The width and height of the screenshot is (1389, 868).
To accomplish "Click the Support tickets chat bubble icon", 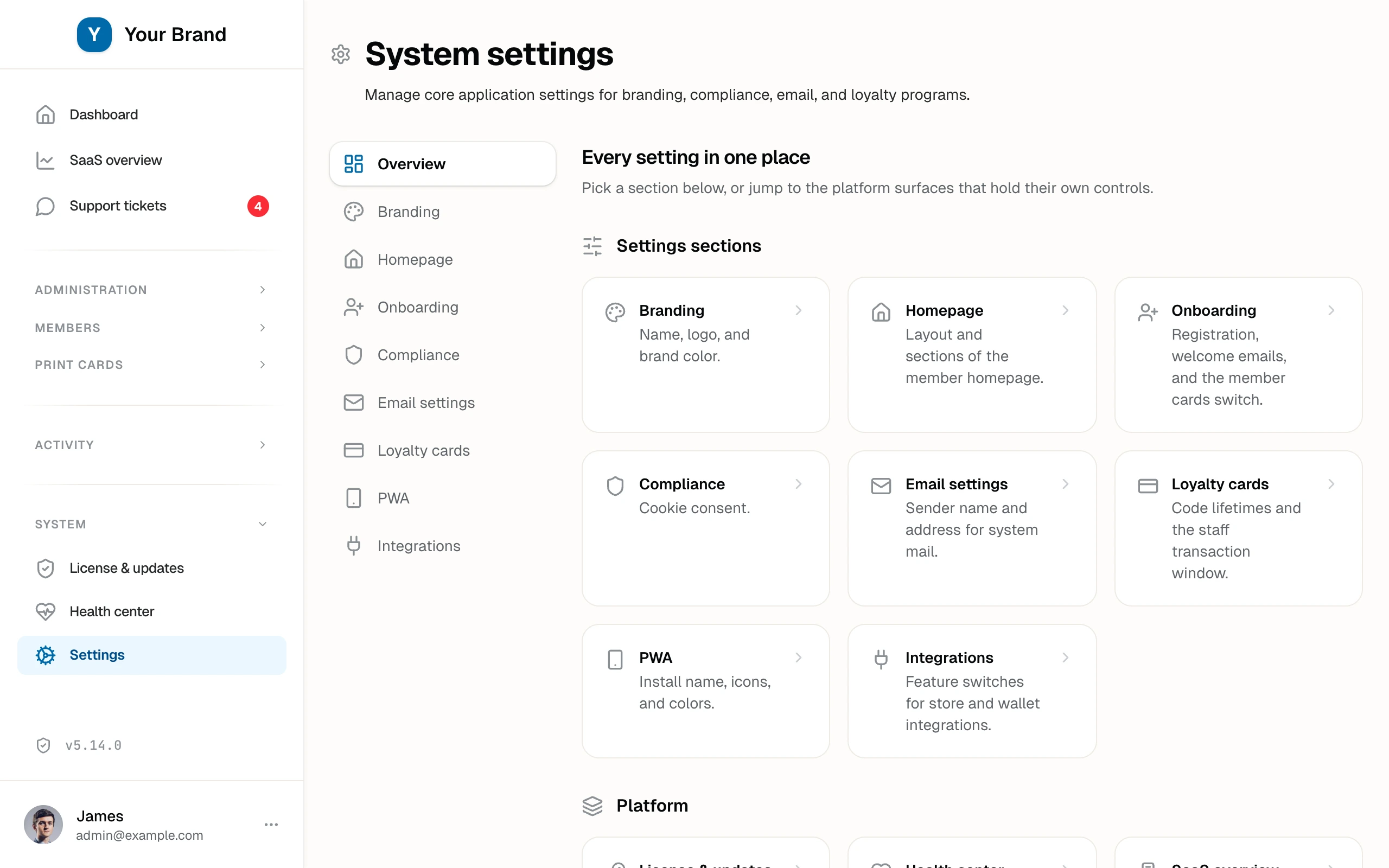I will 46,206.
